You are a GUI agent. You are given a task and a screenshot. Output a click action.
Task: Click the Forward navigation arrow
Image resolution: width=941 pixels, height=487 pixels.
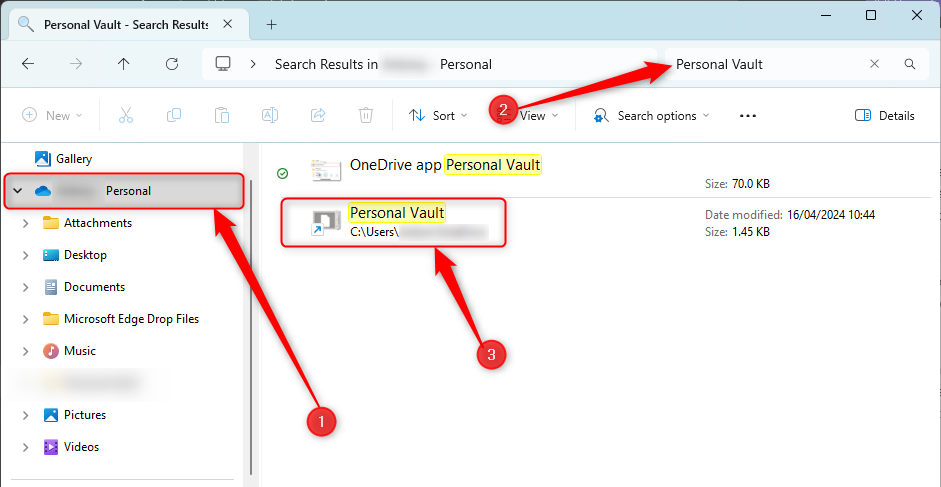point(76,64)
